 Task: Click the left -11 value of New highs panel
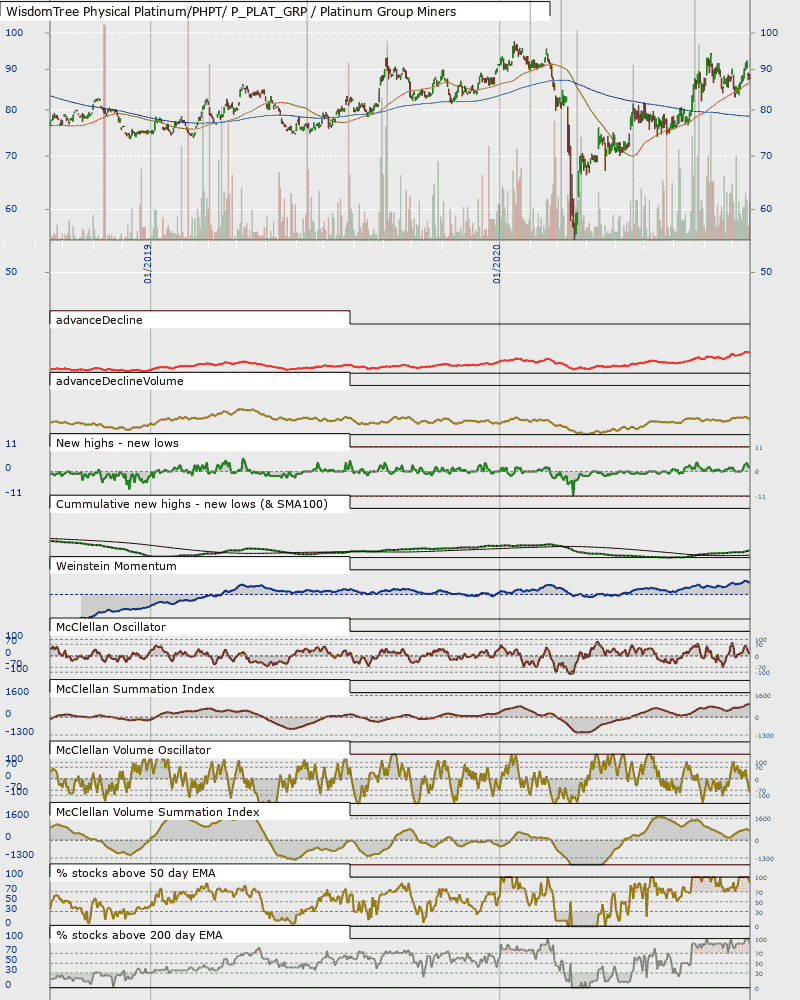(13, 493)
